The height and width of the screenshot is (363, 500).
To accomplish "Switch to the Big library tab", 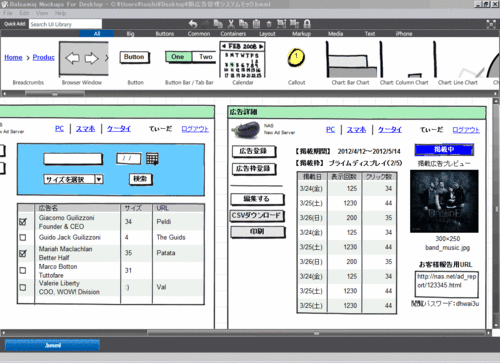I will point(130,34).
